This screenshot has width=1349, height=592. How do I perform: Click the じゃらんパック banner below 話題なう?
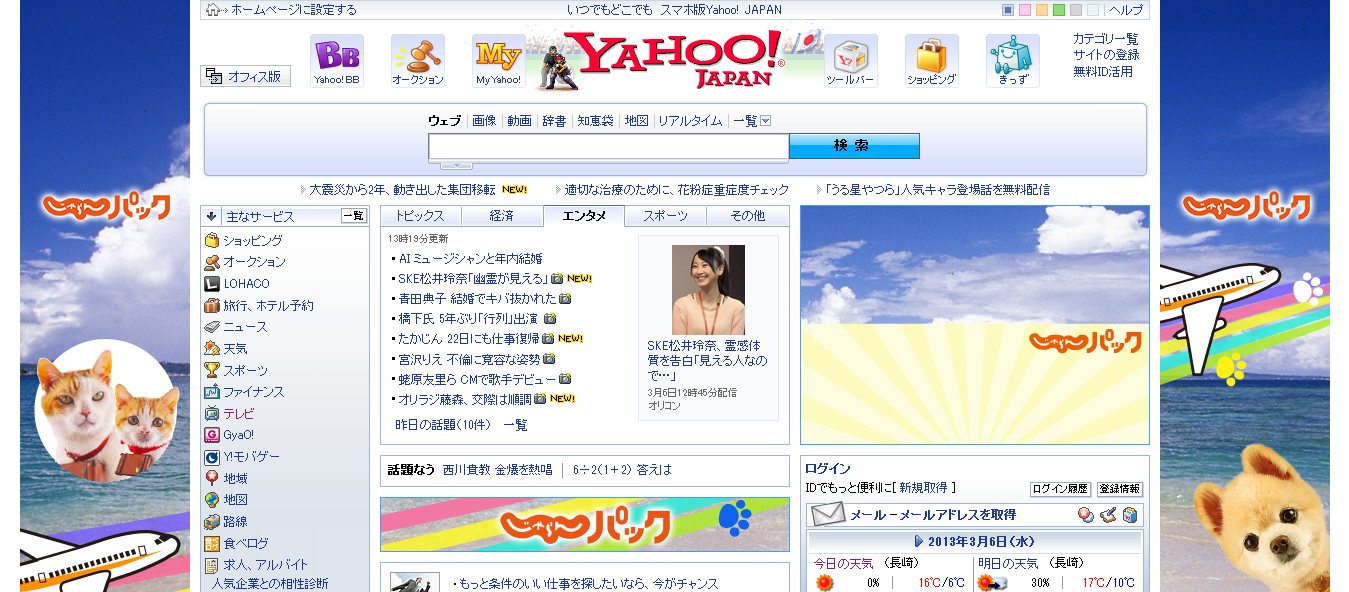[x=585, y=524]
